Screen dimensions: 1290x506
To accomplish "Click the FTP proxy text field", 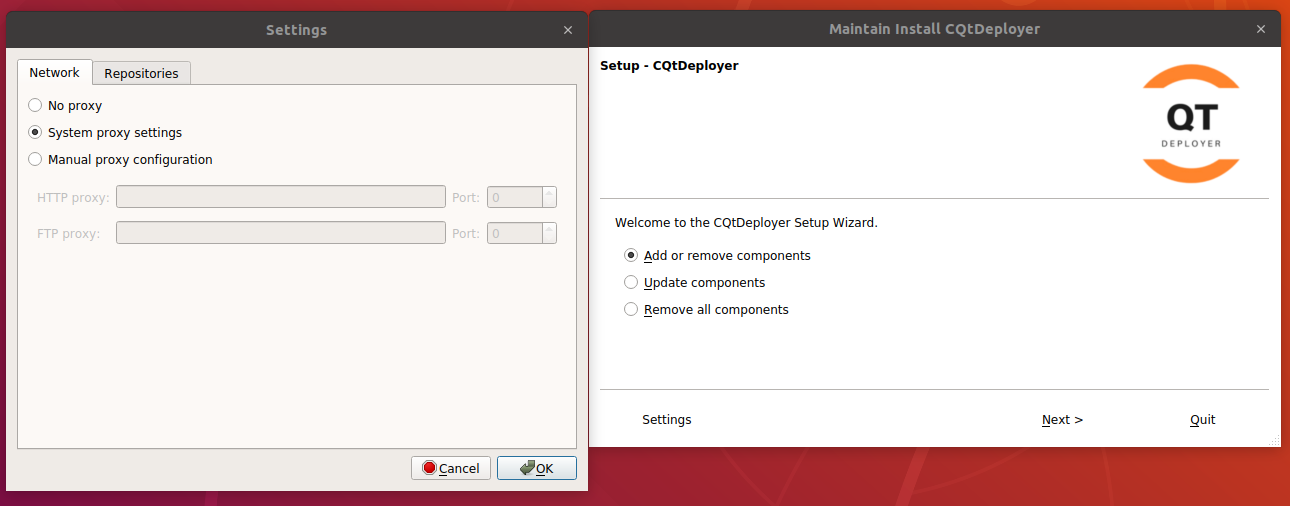I will [x=280, y=233].
